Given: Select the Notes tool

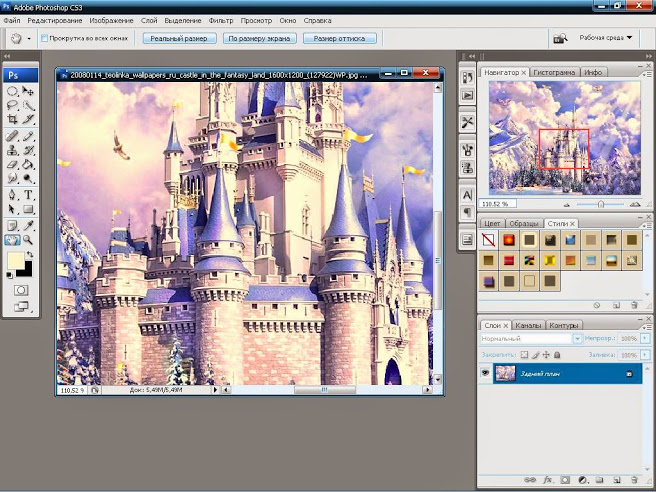Looking at the screenshot, I should 13,226.
